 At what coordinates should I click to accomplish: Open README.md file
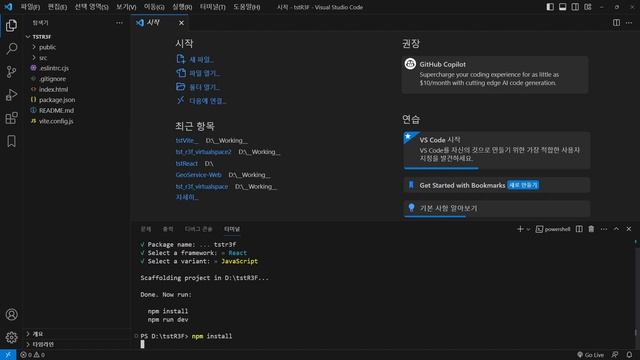(x=56, y=111)
